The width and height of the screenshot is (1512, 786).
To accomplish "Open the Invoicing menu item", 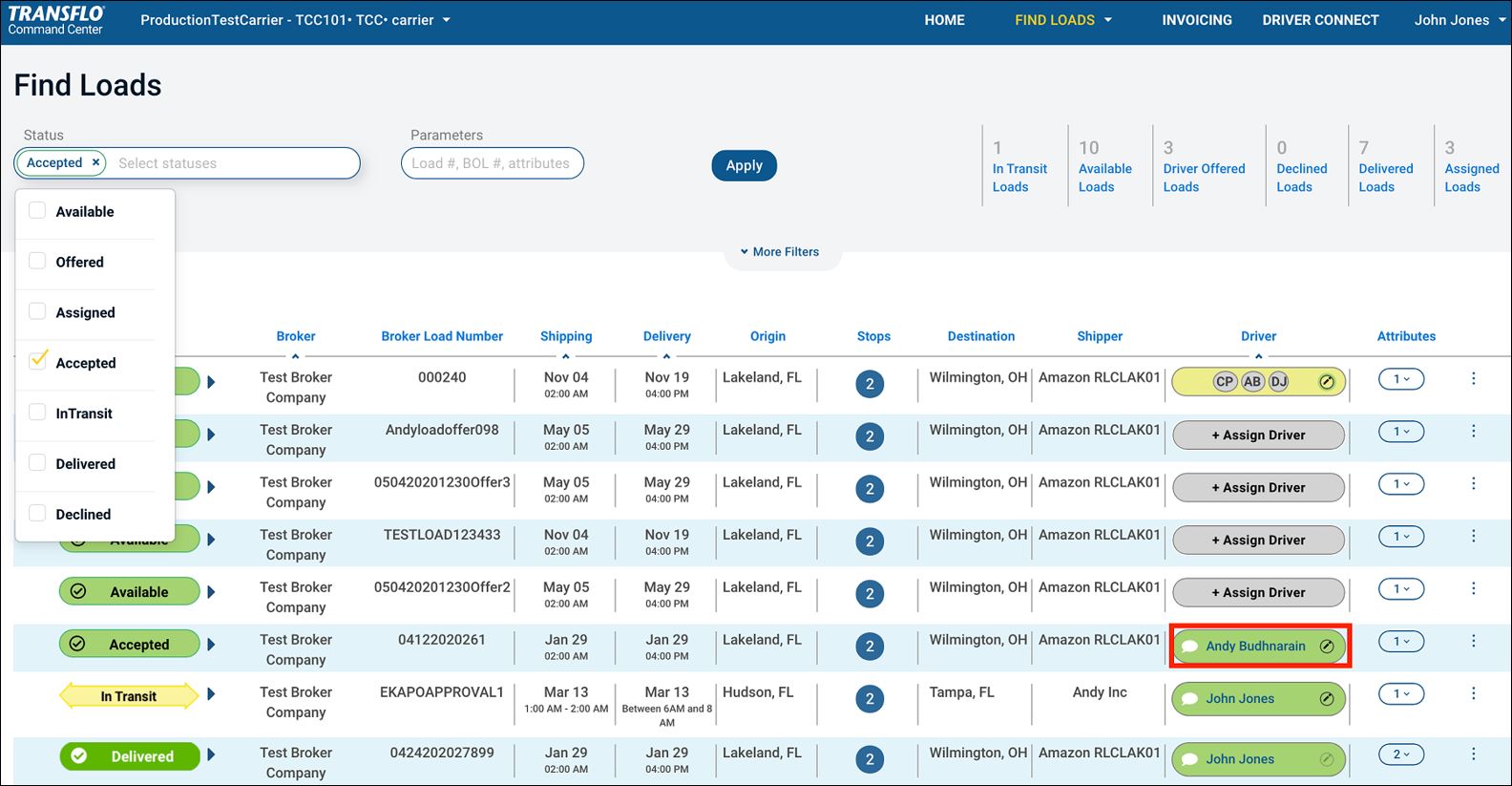I will pos(1196,20).
